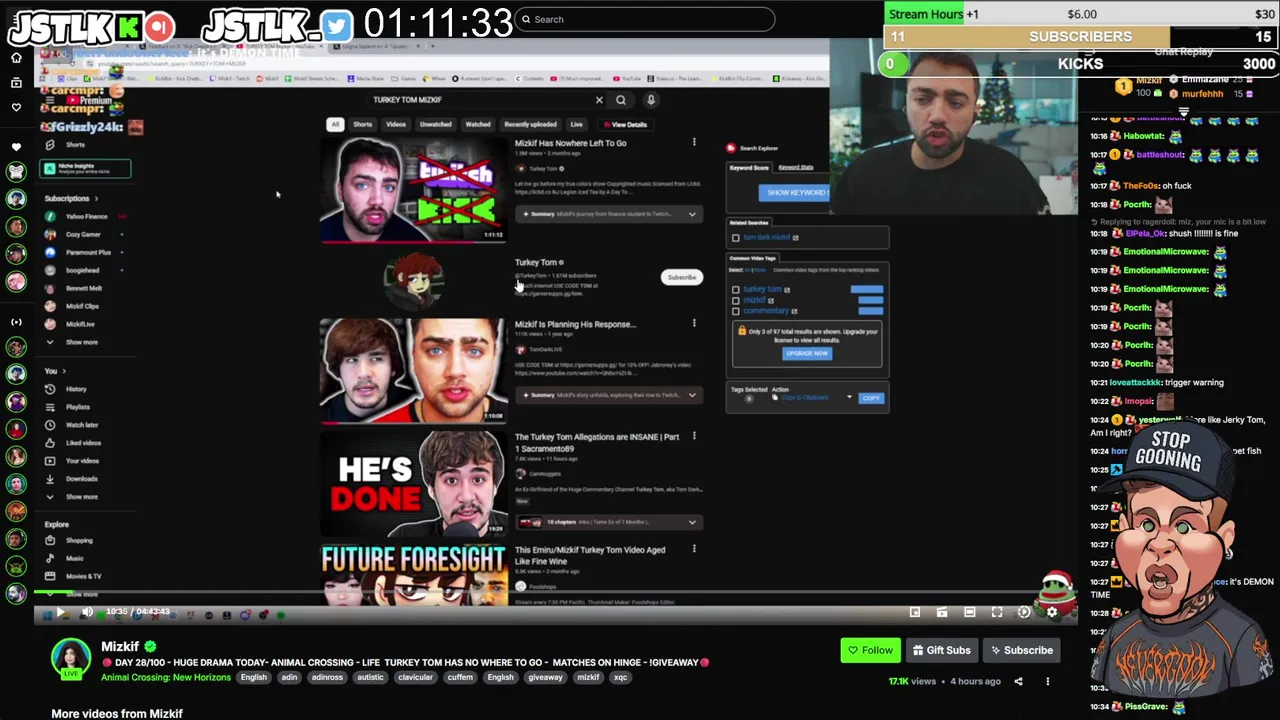Select the Live filter chip
The width and height of the screenshot is (1280, 720).
click(576, 125)
